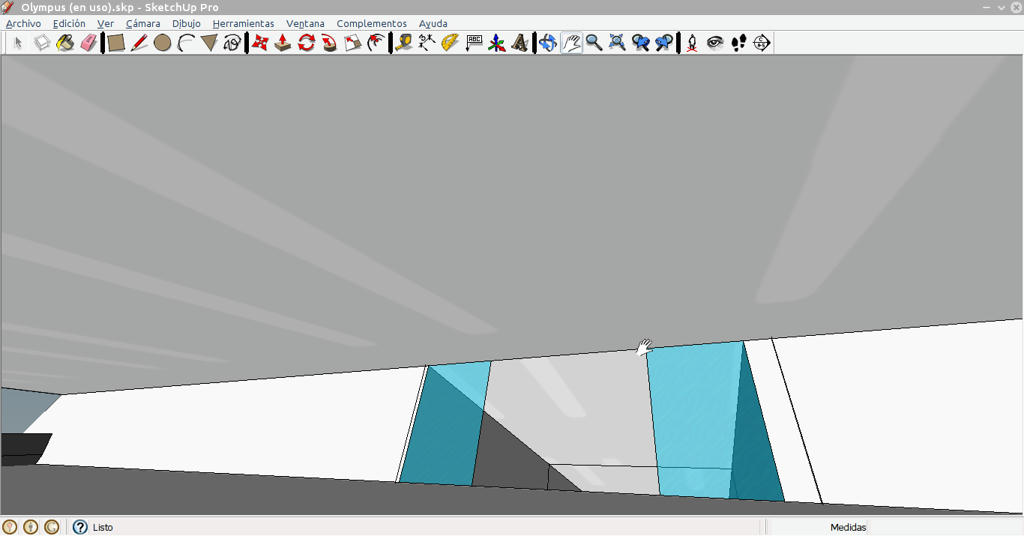The height and width of the screenshot is (536, 1024).
Task: Open the help question-mark icon in status bar
Action: coord(80,527)
